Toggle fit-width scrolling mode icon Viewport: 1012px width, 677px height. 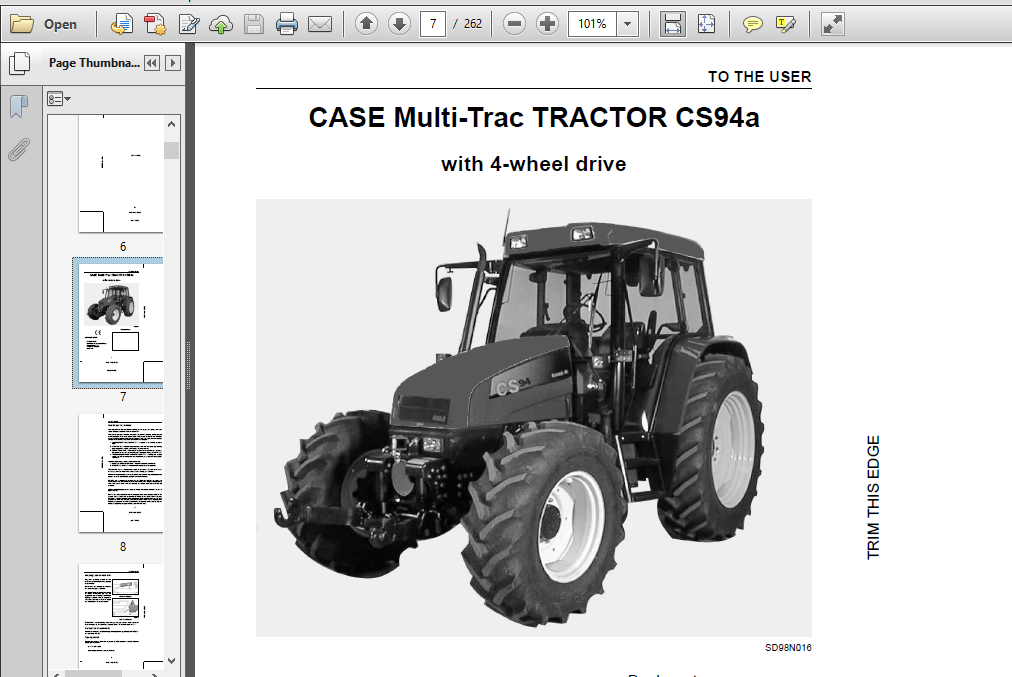(x=673, y=25)
